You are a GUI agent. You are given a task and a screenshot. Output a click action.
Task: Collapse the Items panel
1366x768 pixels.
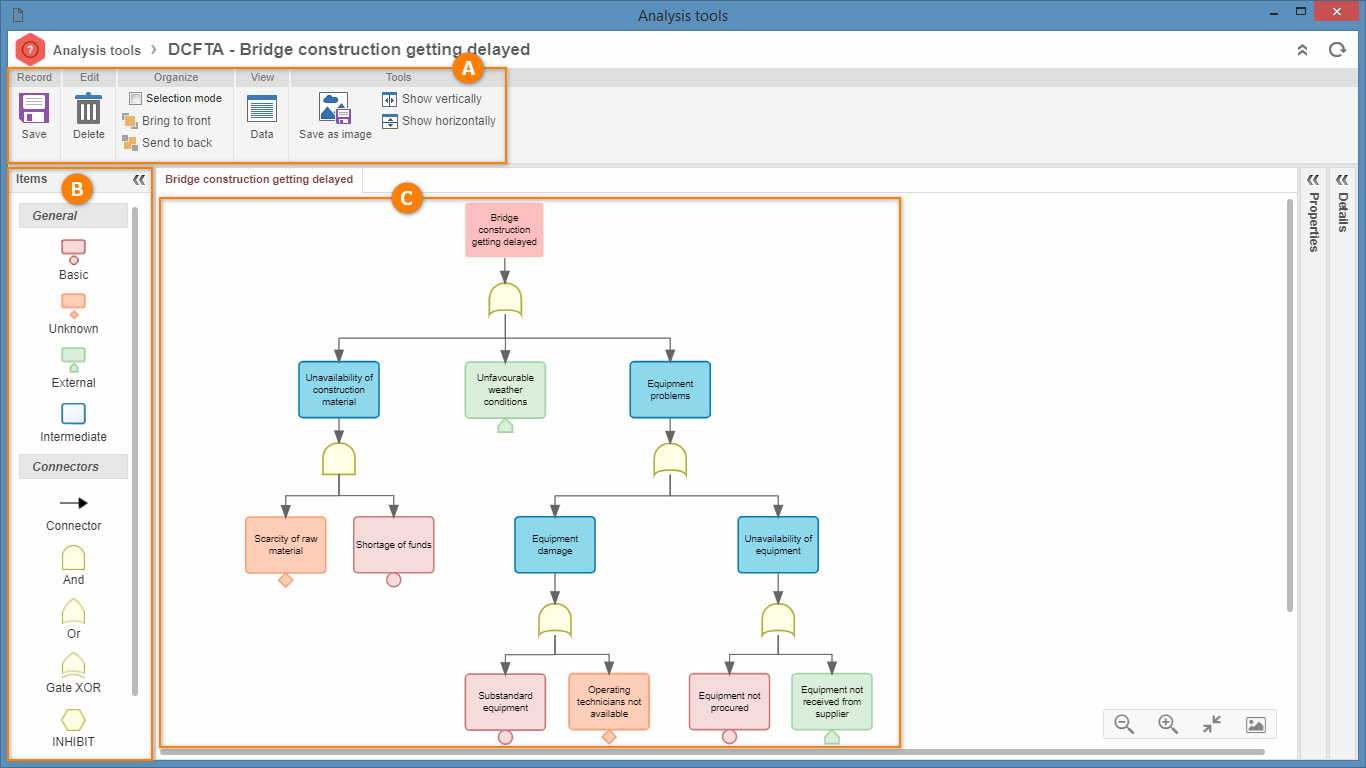pos(139,180)
